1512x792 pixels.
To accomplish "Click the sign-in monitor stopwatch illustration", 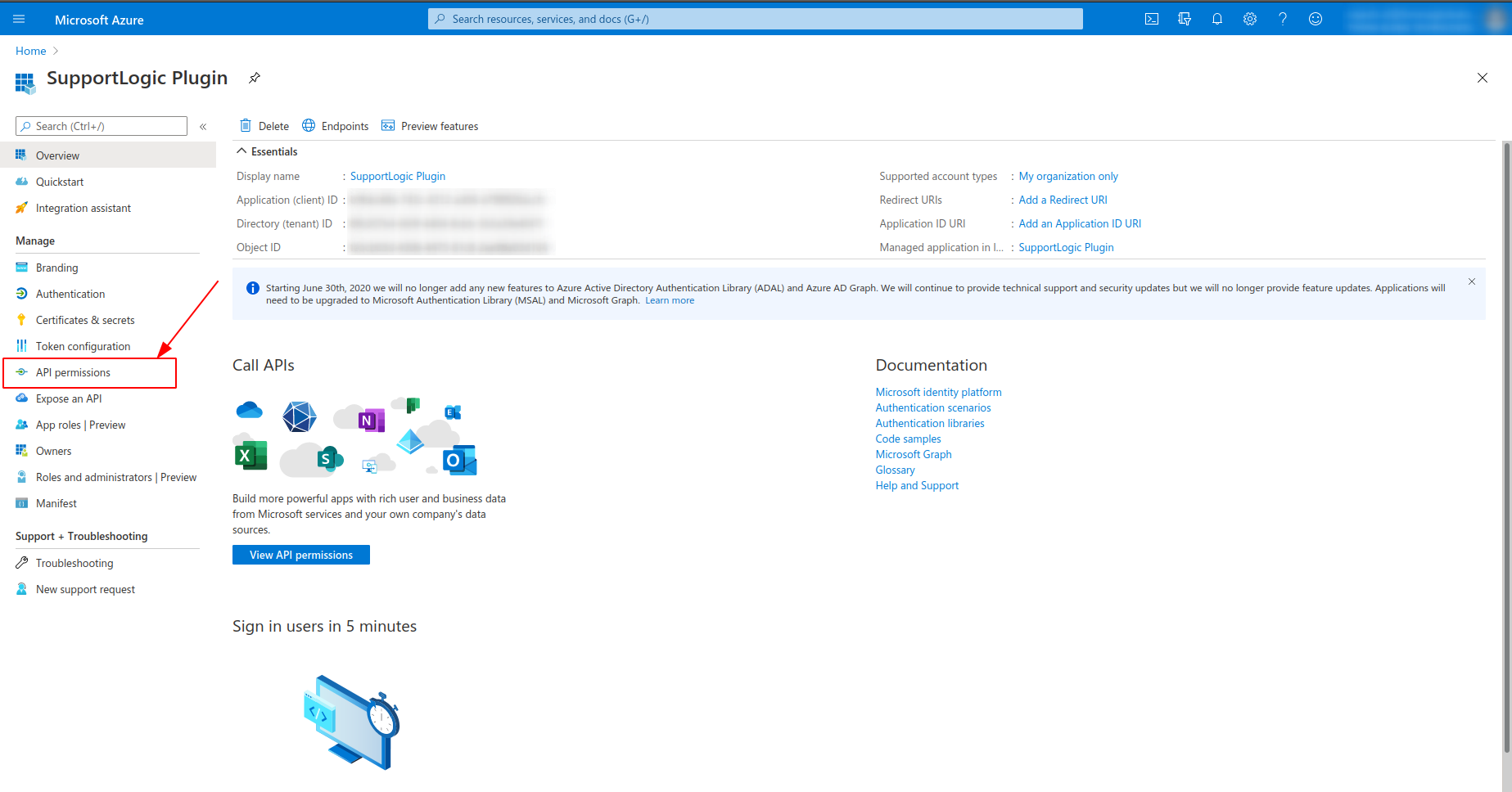I will click(351, 722).
